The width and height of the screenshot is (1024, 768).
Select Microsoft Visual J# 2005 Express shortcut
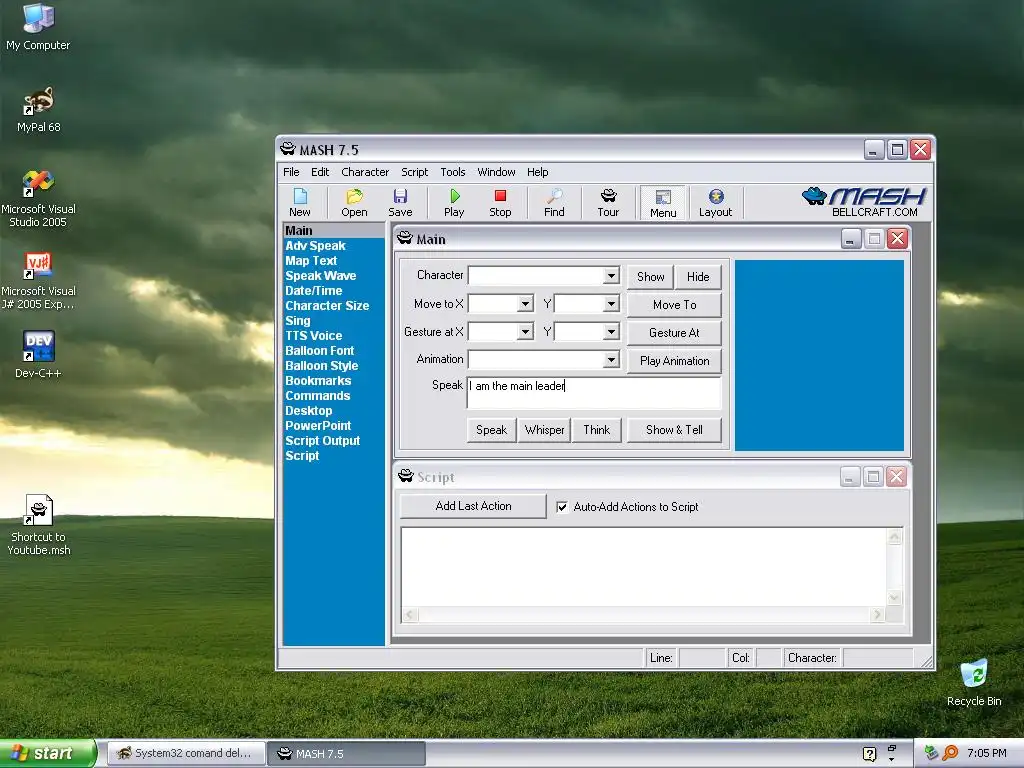(38, 281)
